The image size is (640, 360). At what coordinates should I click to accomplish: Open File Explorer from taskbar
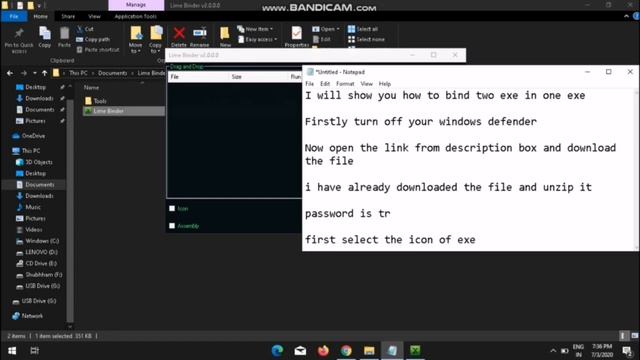(369, 351)
